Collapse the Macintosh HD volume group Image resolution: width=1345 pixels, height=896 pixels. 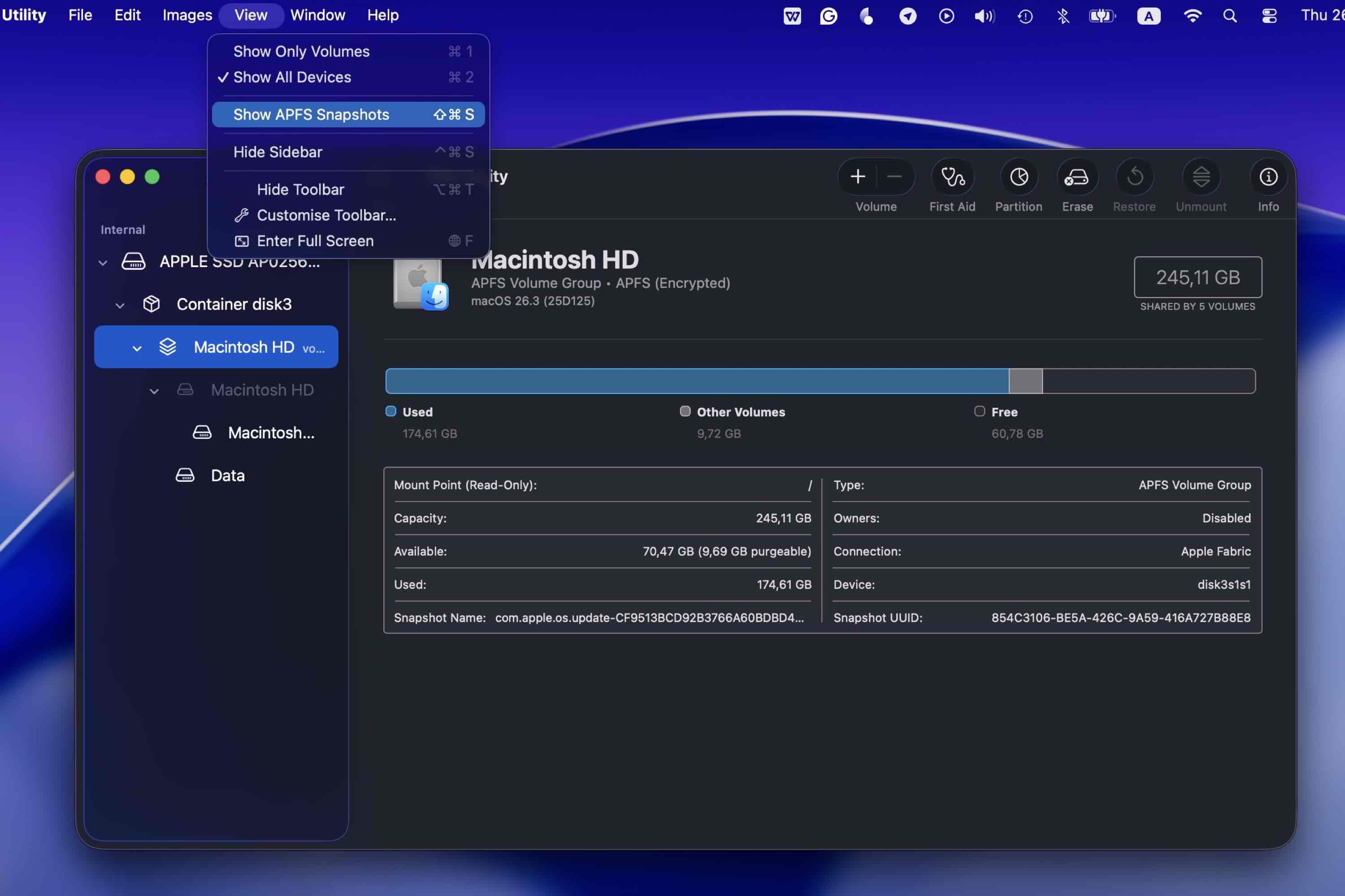point(137,347)
